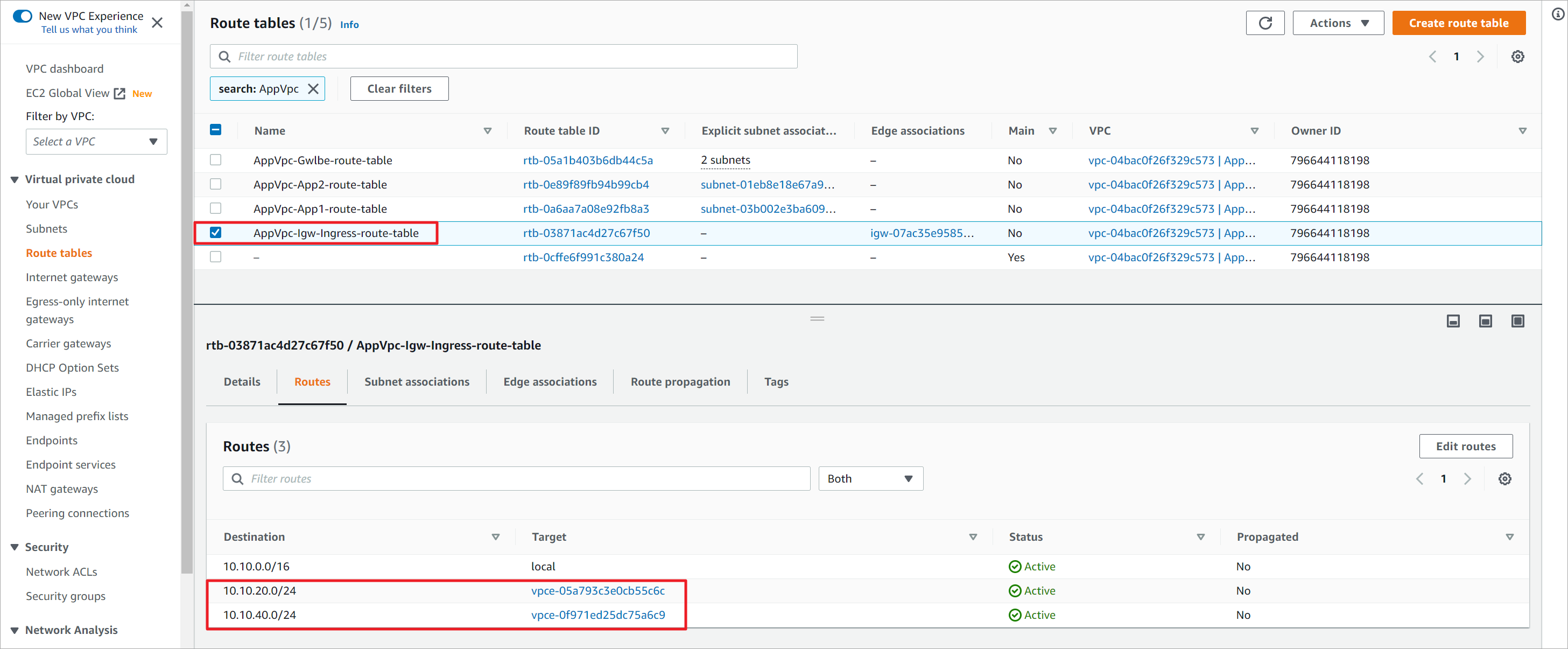The image size is (1568, 649).
Task: Collapse the Network Analysis section
Action: [x=15, y=631]
